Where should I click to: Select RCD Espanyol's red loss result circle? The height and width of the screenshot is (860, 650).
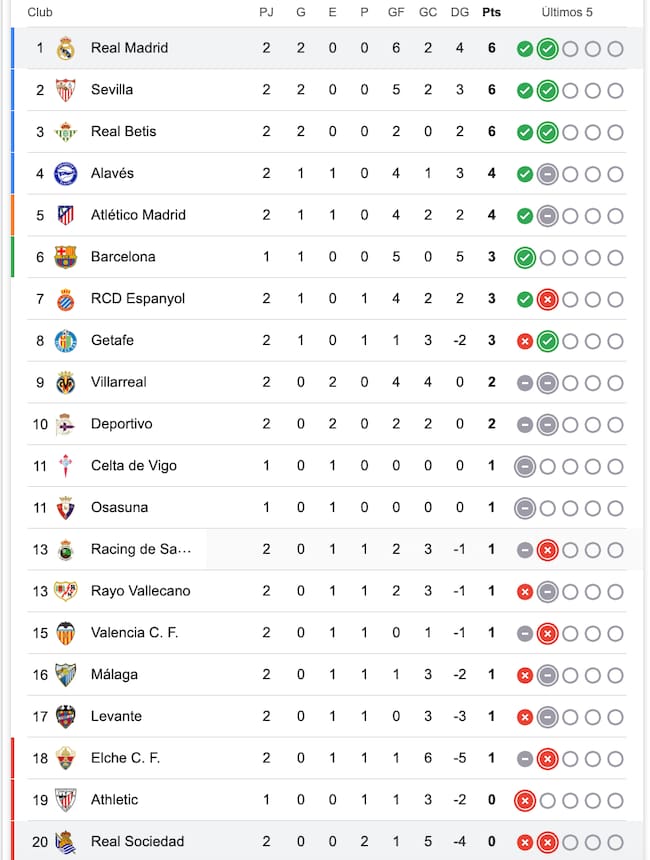(547, 299)
